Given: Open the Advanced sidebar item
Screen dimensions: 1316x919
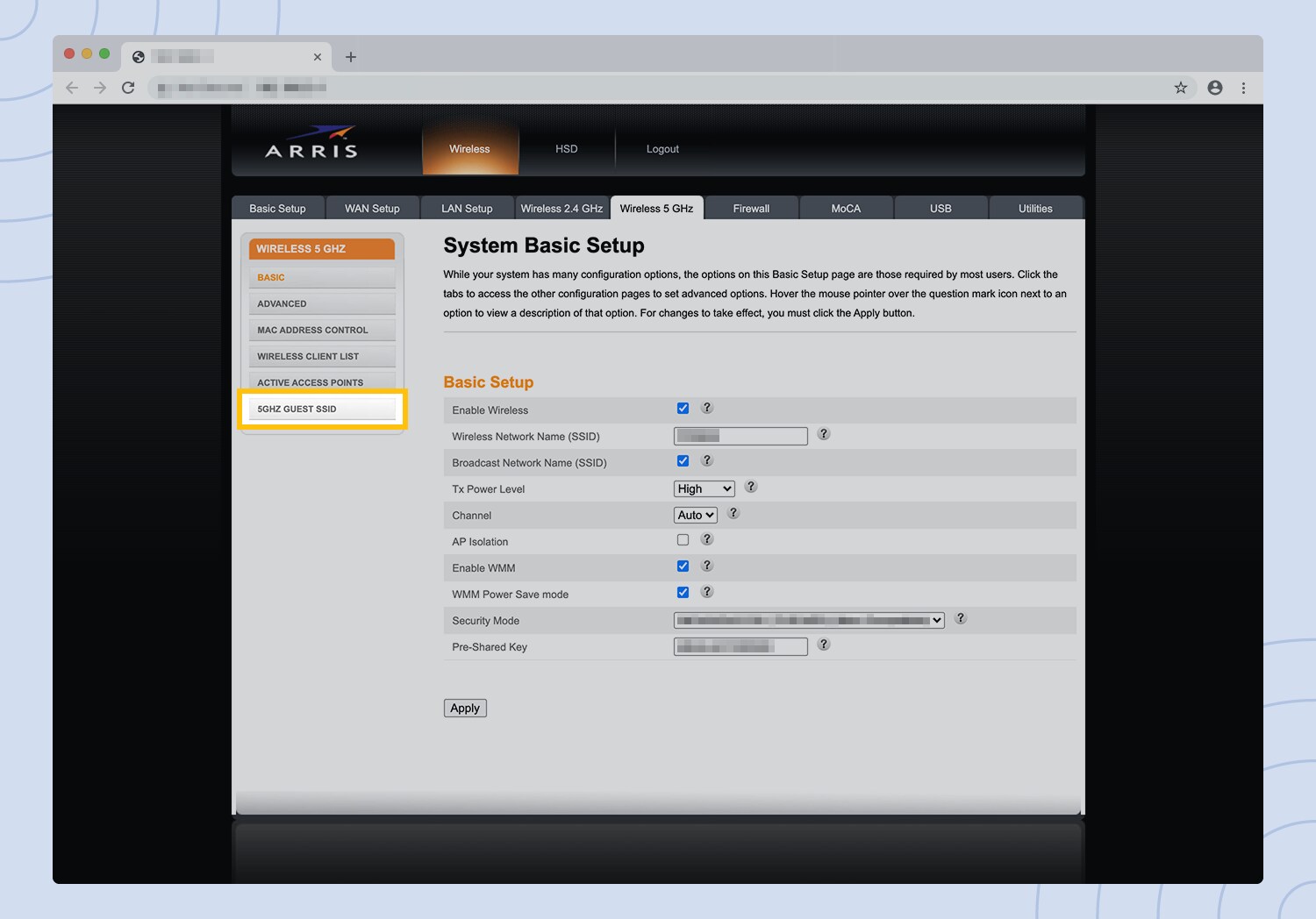Looking at the screenshot, I should tap(322, 304).
